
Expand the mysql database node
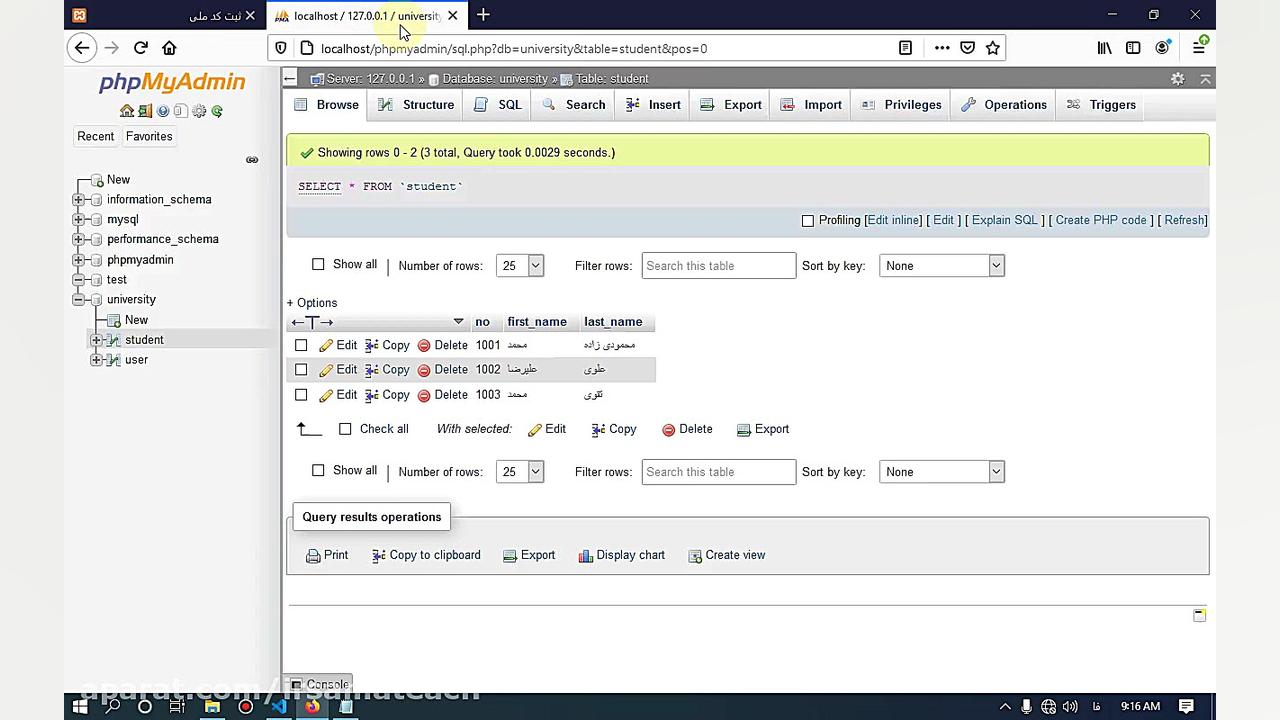point(79,220)
